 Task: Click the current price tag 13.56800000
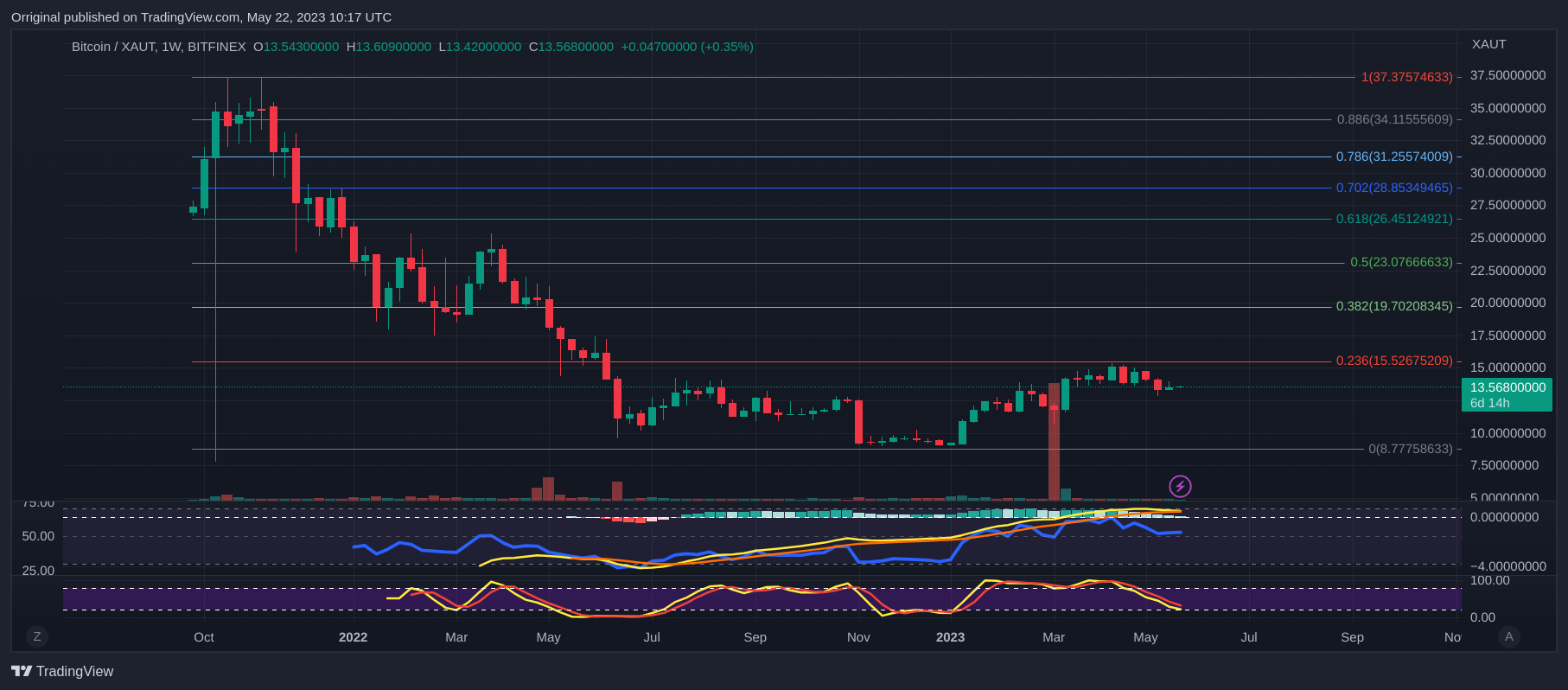pos(1507,387)
